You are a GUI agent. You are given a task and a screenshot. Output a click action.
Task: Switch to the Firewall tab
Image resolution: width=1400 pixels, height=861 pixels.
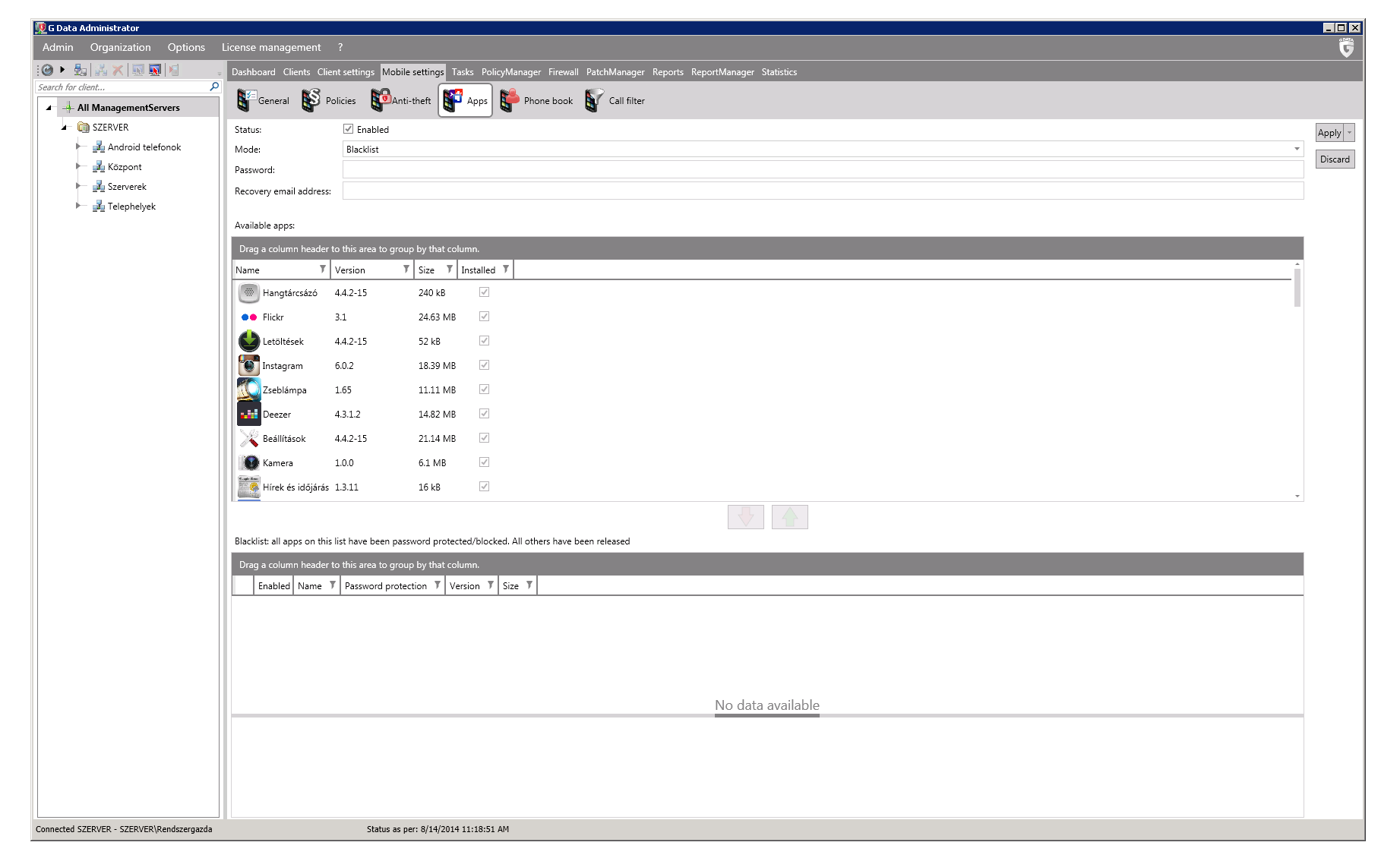coord(563,72)
